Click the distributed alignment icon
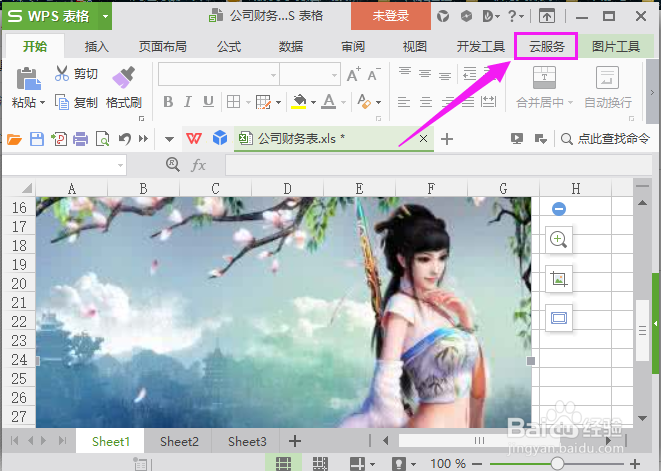The width and height of the screenshot is (661, 471). (x=489, y=102)
